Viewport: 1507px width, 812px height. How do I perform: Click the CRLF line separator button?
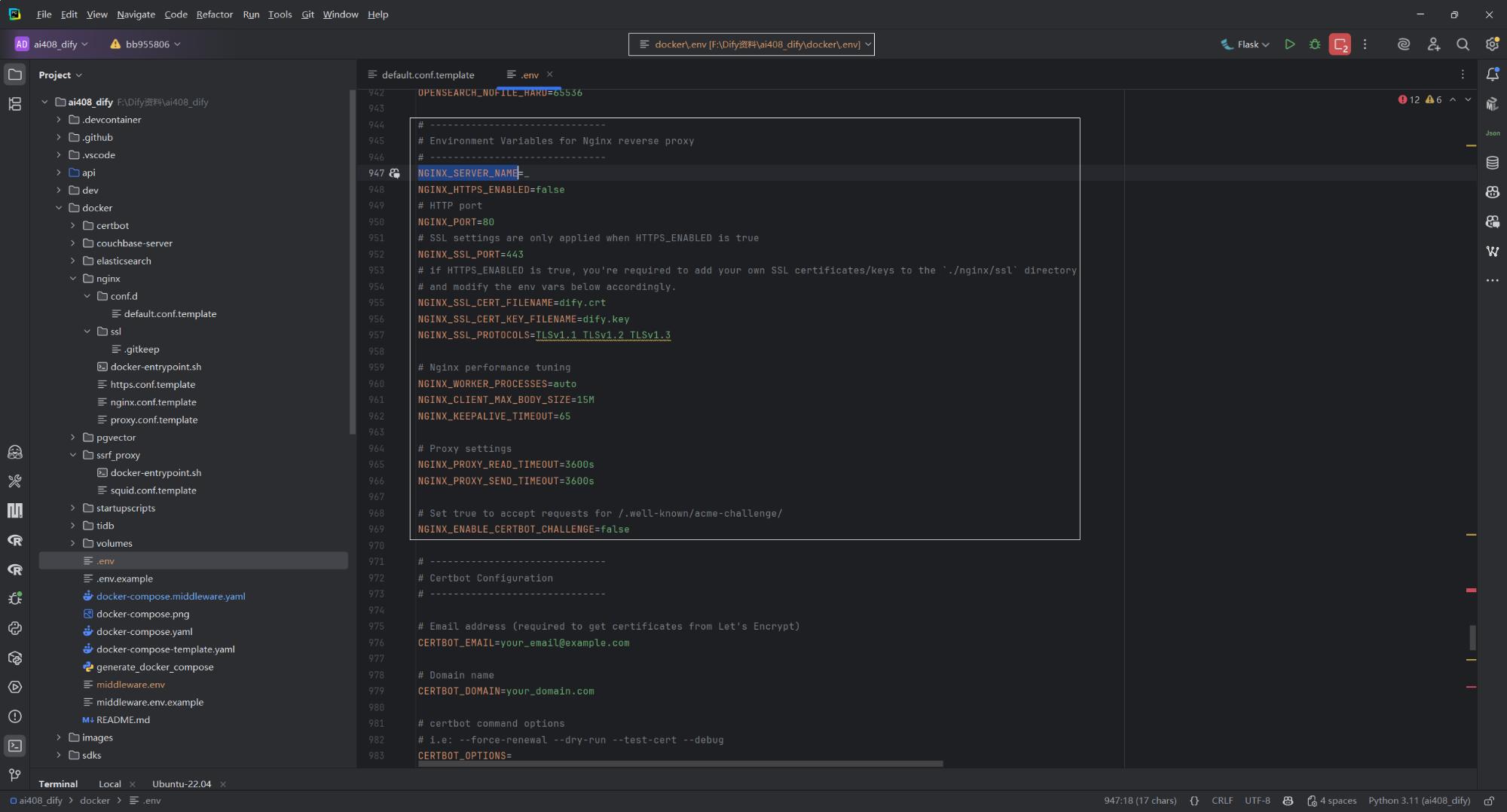pos(1221,801)
